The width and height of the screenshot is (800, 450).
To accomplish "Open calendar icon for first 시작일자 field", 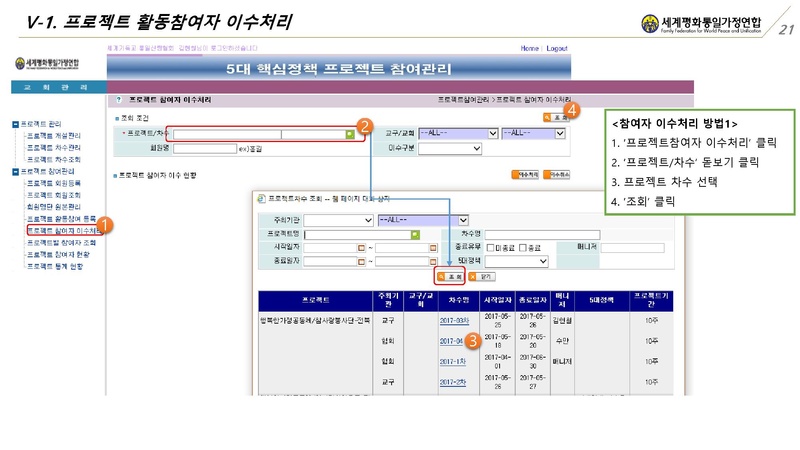I will coord(361,247).
